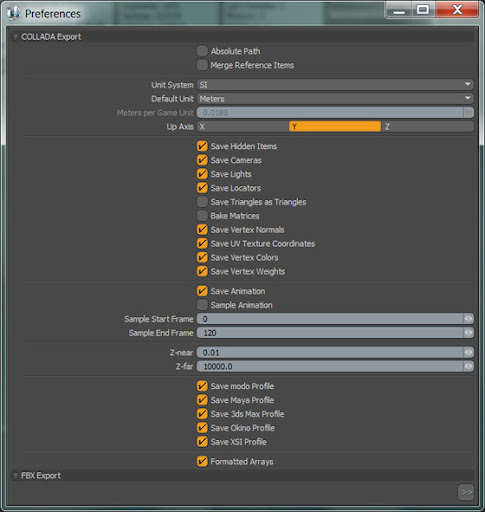Image resolution: width=485 pixels, height=512 pixels.
Task: Enable the Sample Animation checkbox
Action: coord(202,305)
